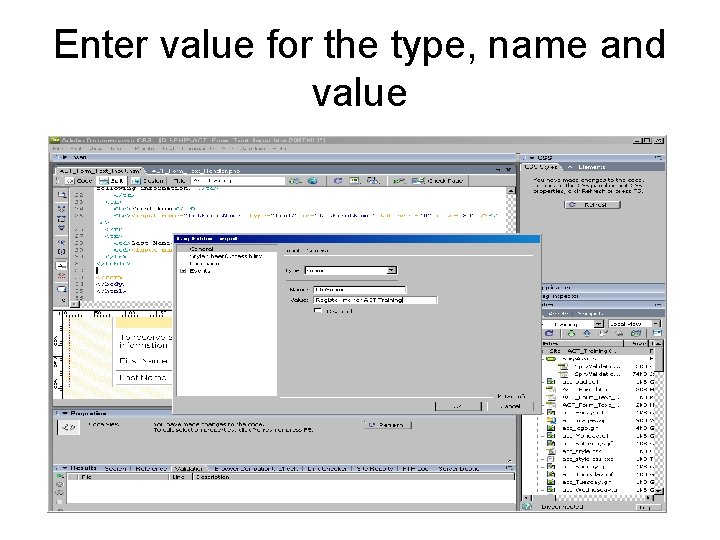Collapse the Files panel group header
Image resolution: width=720 pixels, height=540 pixels.
coord(602,304)
